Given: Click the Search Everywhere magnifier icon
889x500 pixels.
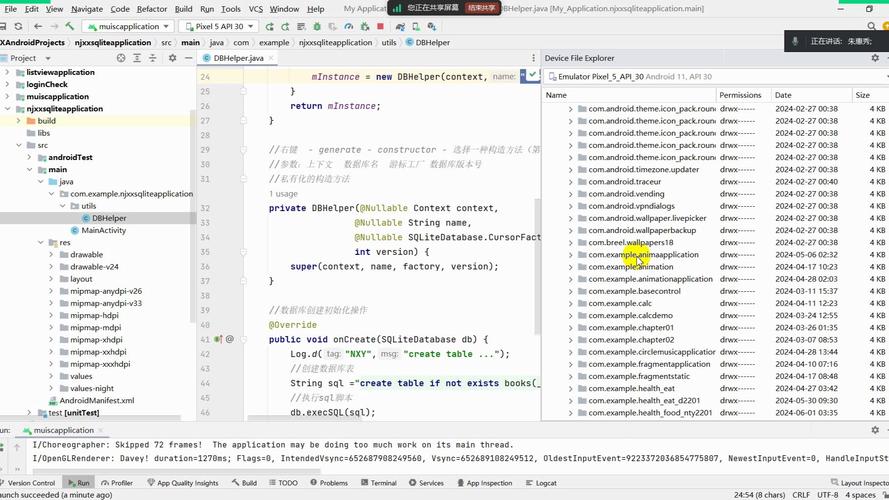Looking at the screenshot, I should pos(871,26).
